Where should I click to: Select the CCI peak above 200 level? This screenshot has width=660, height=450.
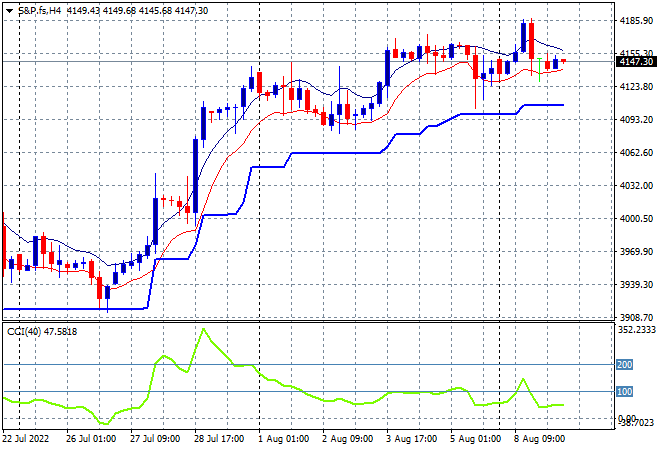pyautogui.click(x=204, y=329)
